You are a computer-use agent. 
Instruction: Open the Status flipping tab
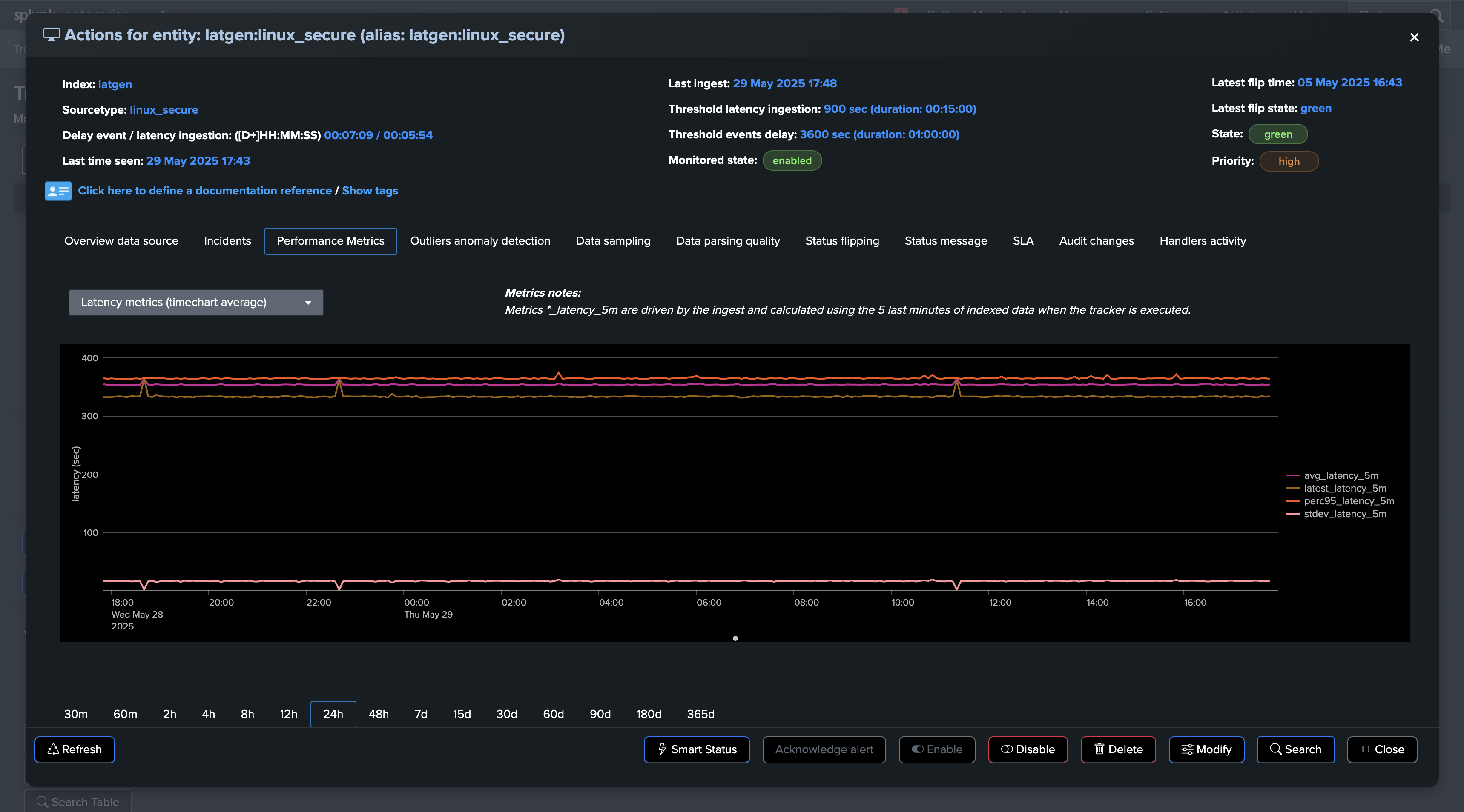(x=842, y=241)
